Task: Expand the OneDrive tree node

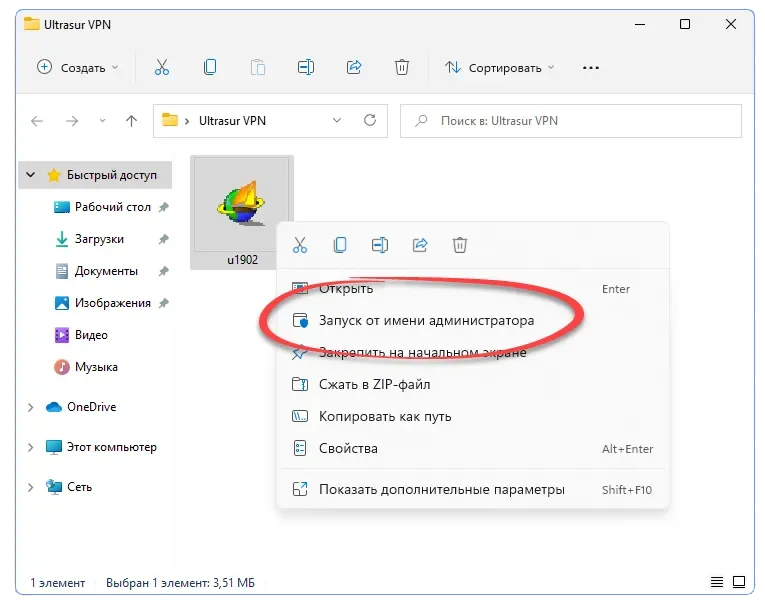Action: [x=30, y=407]
